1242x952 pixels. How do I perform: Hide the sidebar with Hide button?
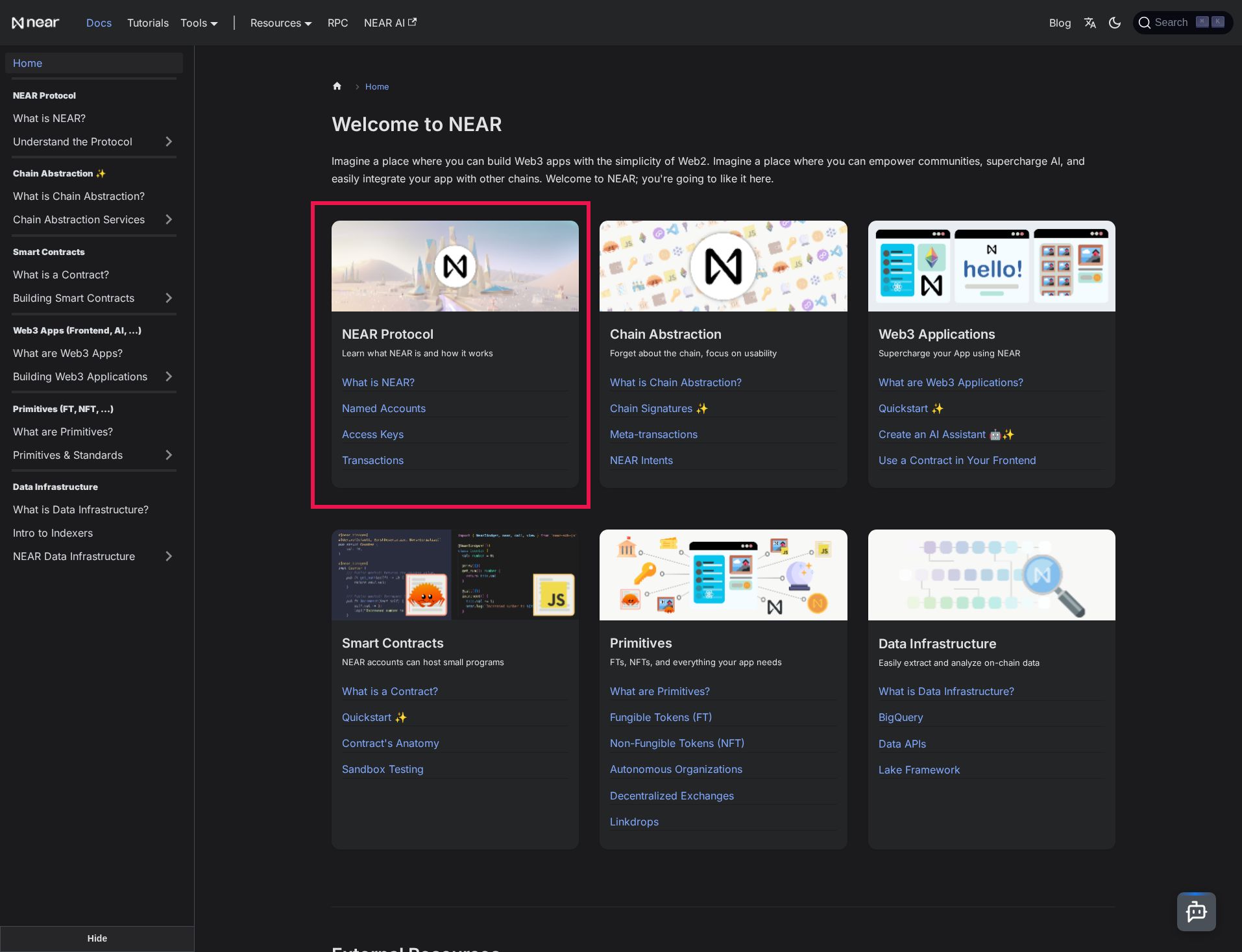click(97, 938)
